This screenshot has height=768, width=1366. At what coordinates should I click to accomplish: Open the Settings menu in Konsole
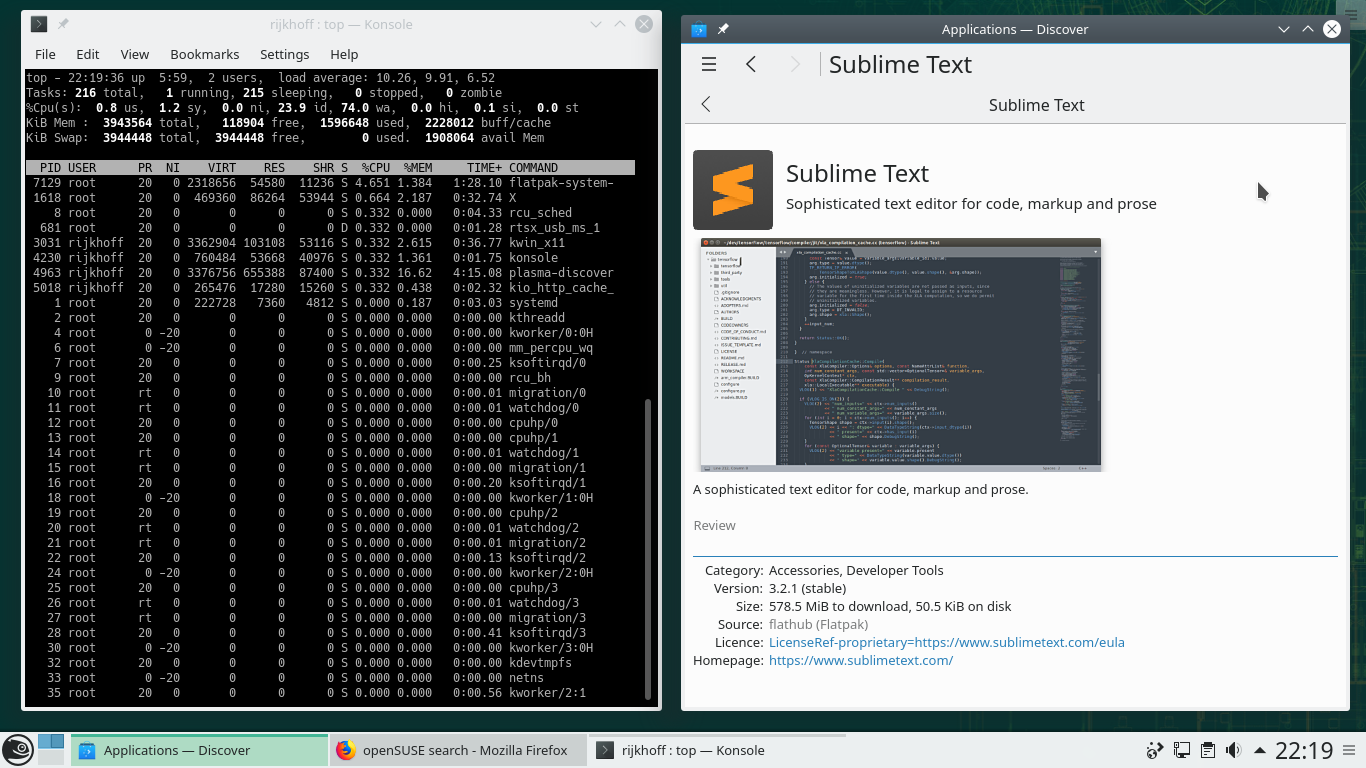point(285,54)
